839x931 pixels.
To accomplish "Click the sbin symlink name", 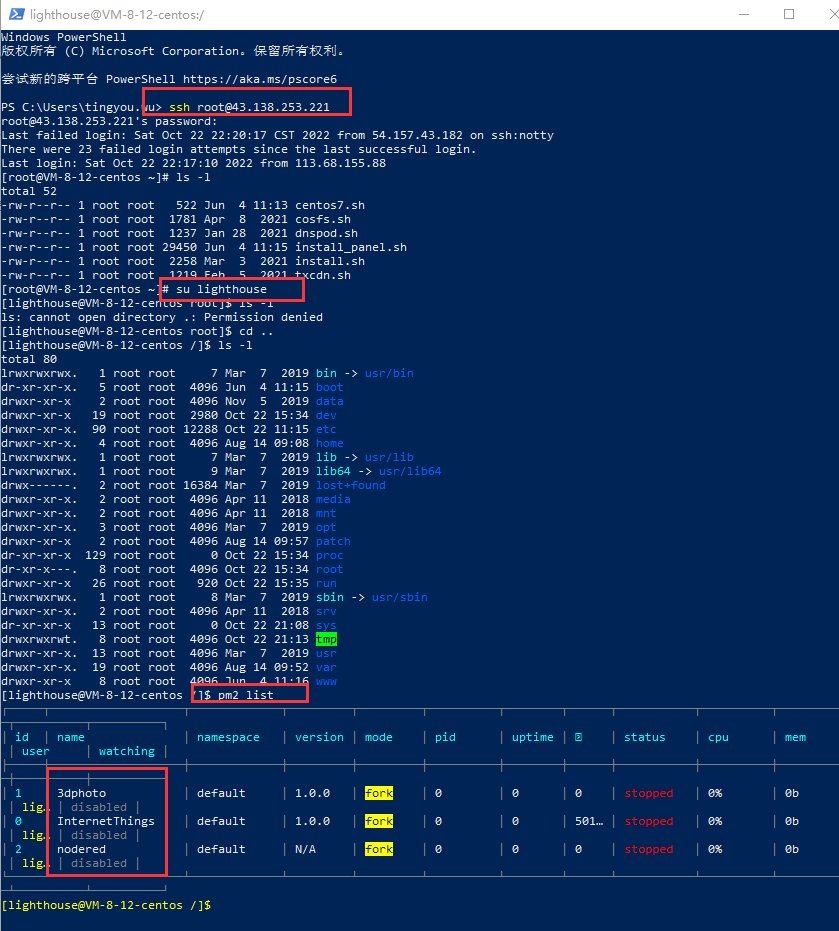I will tap(330, 597).
